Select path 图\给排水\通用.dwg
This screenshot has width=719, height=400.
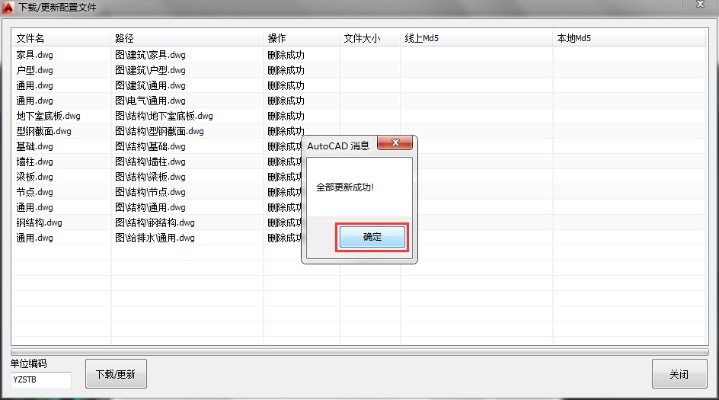(155, 238)
